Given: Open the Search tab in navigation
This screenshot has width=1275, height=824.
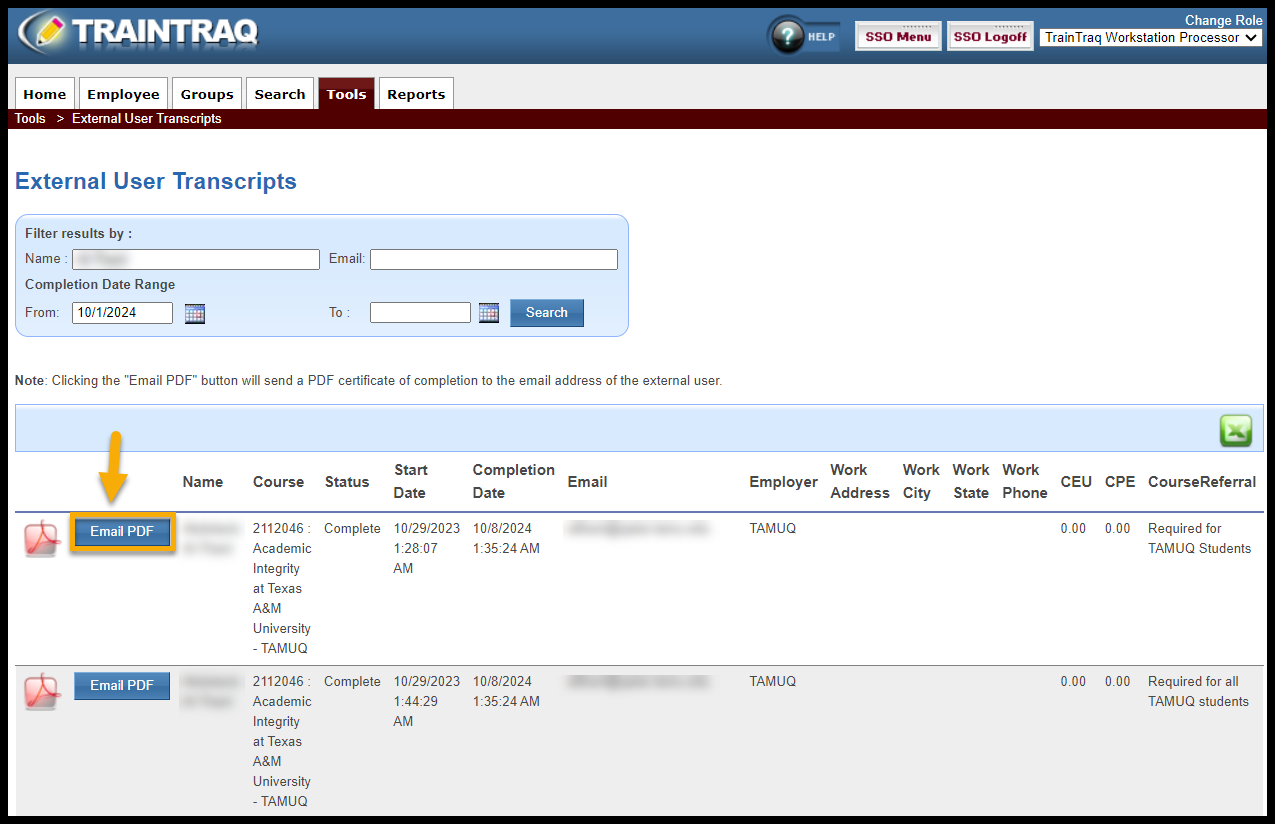Looking at the screenshot, I should tap(280, 94).
